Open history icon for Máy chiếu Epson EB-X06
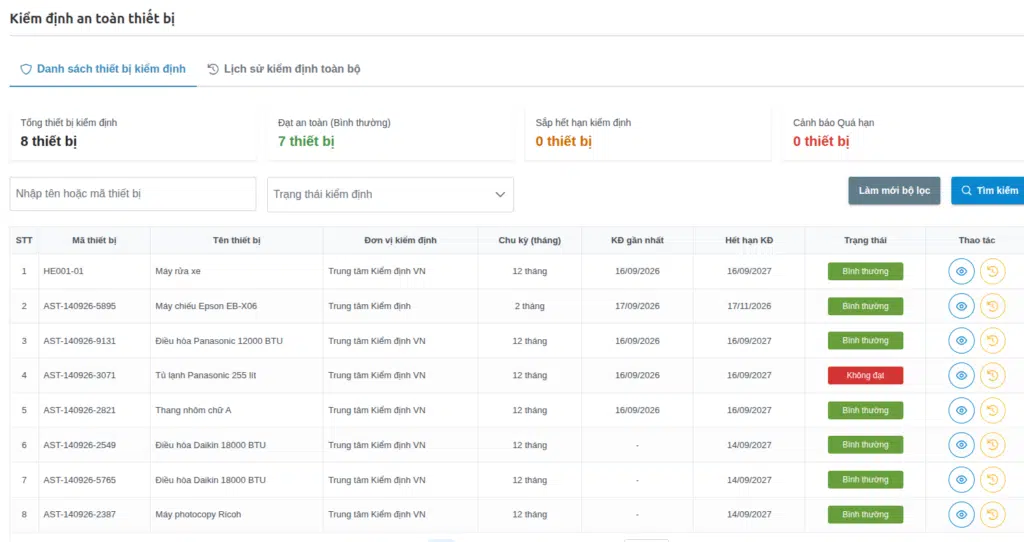Viewport: 1024px width, 542px height. 993,306
